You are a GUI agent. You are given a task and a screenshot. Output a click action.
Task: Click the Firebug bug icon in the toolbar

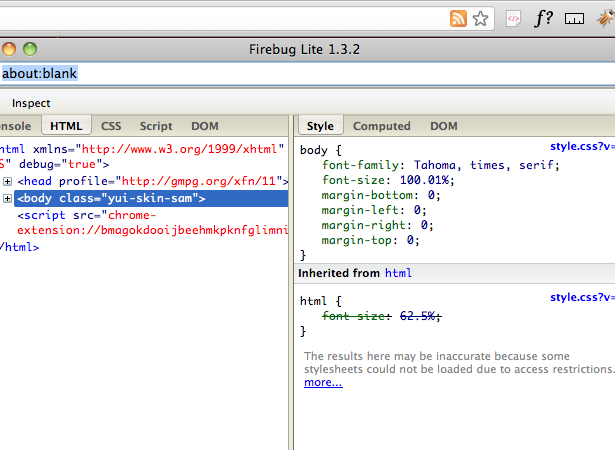pos(606,18)
